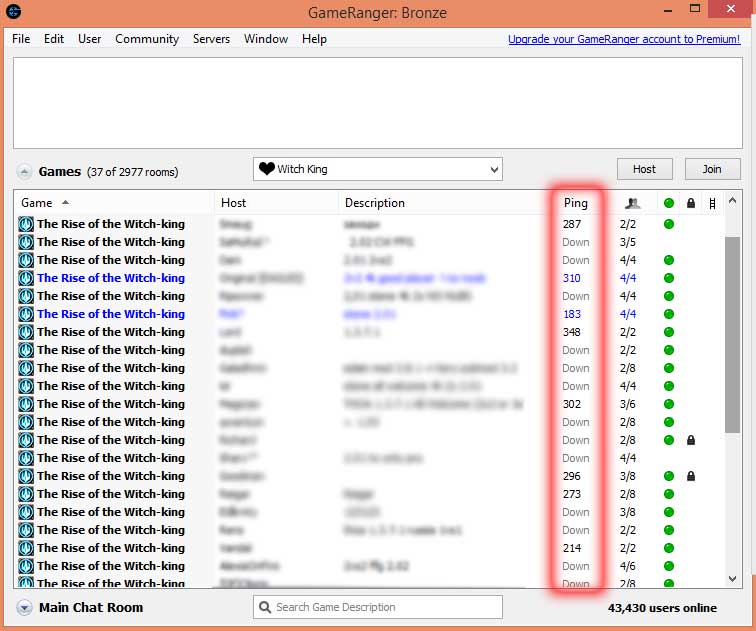Click green status dot in ping 302 row
Screen dimensions: 756x631
point(669,404)
